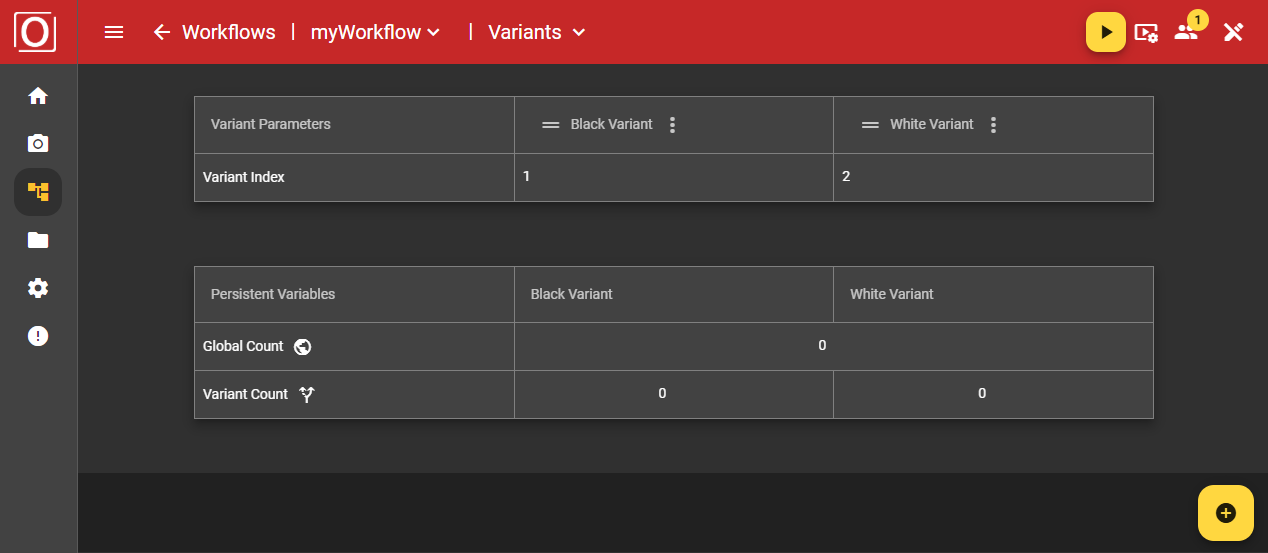Click the alert exclamation icon in sidebar
The height and width of the screenshot is (553, 1268).
pos(38,336)
